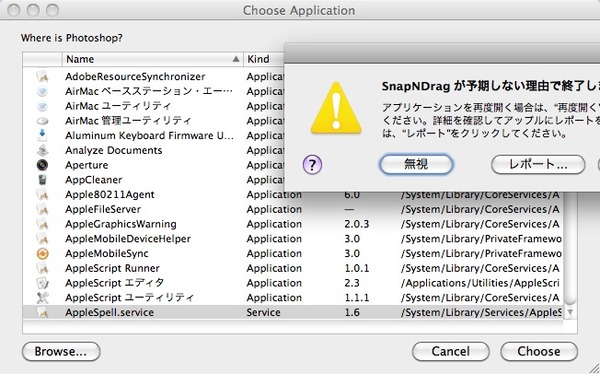The height and width of the screenshot is (374, 600).
Task: Select the AppleGraphicsWarning name text
Action: pos(121,224)
